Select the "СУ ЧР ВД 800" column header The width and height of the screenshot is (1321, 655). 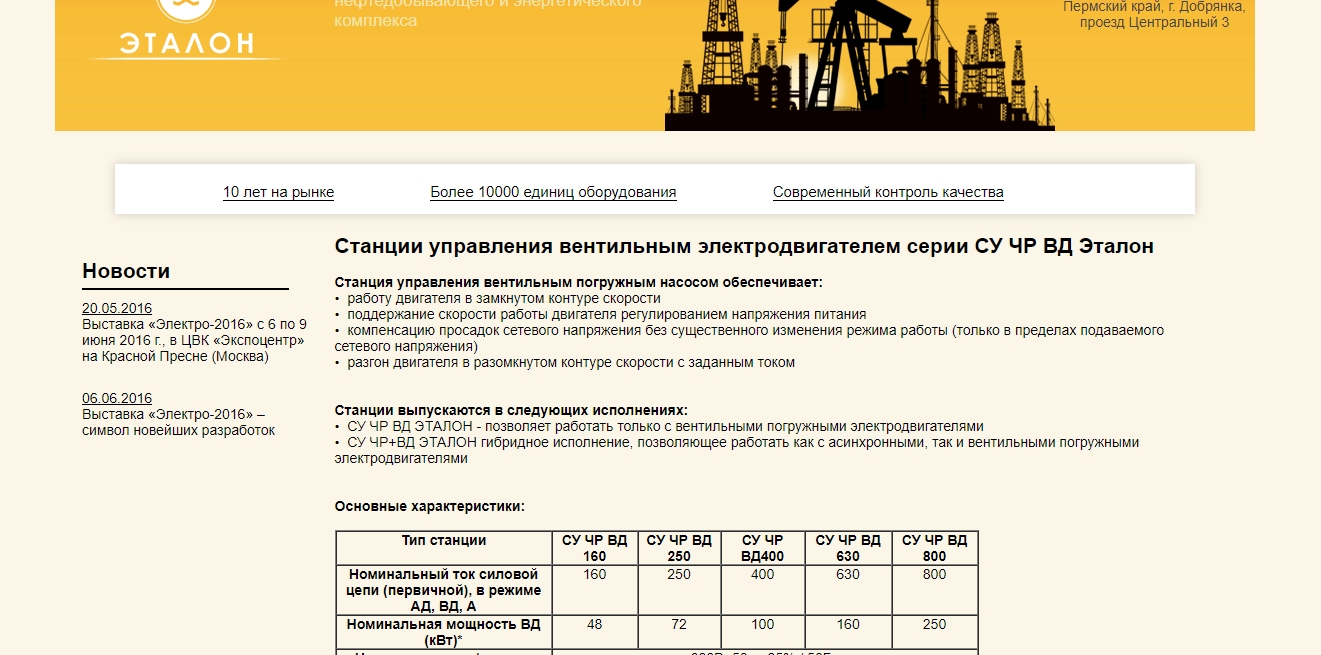(934, 548)
